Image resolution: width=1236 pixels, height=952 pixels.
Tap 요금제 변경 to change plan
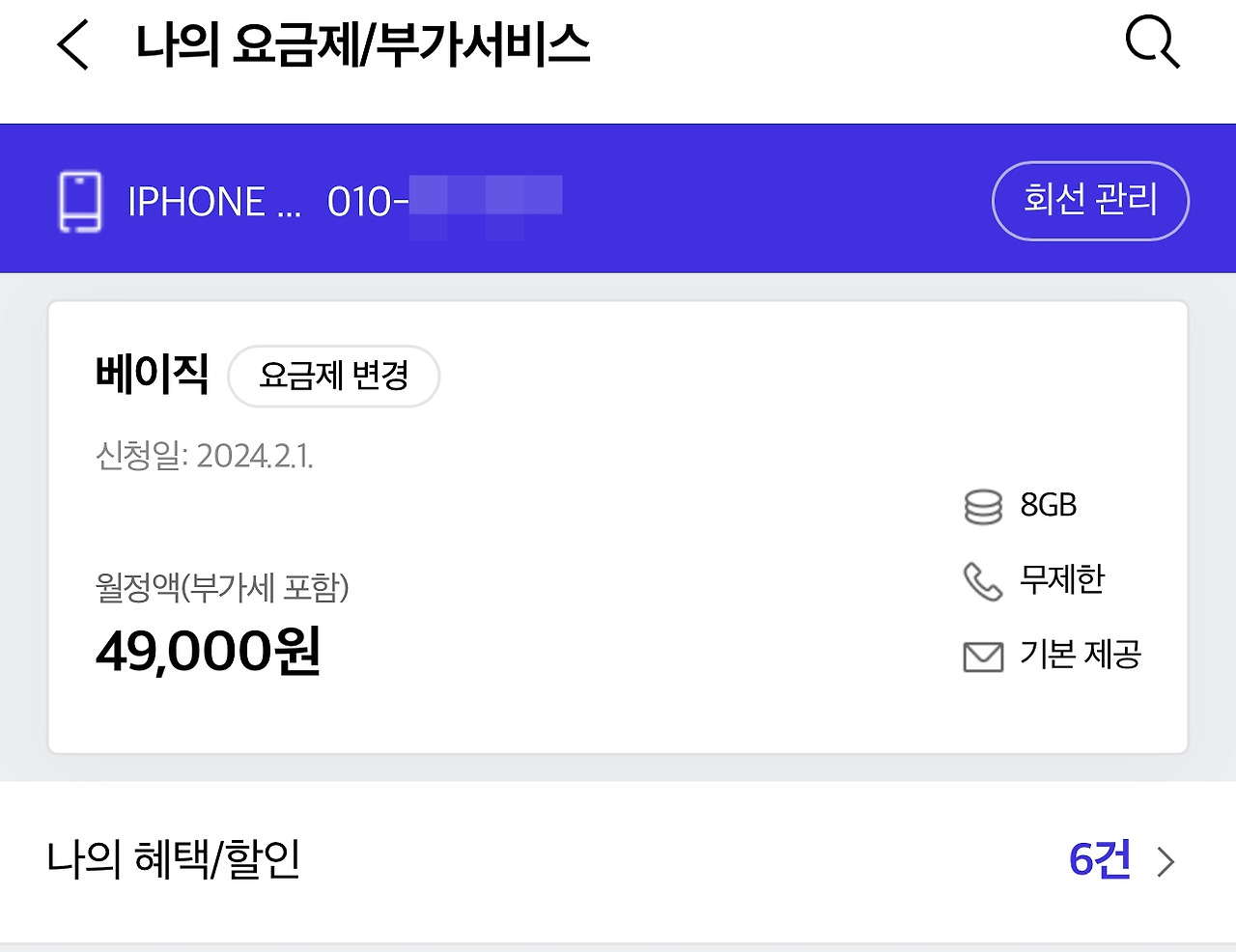[x=333, y=377]
